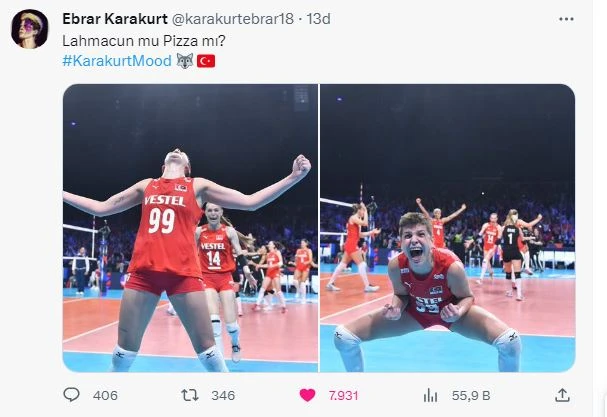This screenshot has width=607, height=417.
Task: Click the @karakurtebrar18 handle
Action: [x=232, y=19]
